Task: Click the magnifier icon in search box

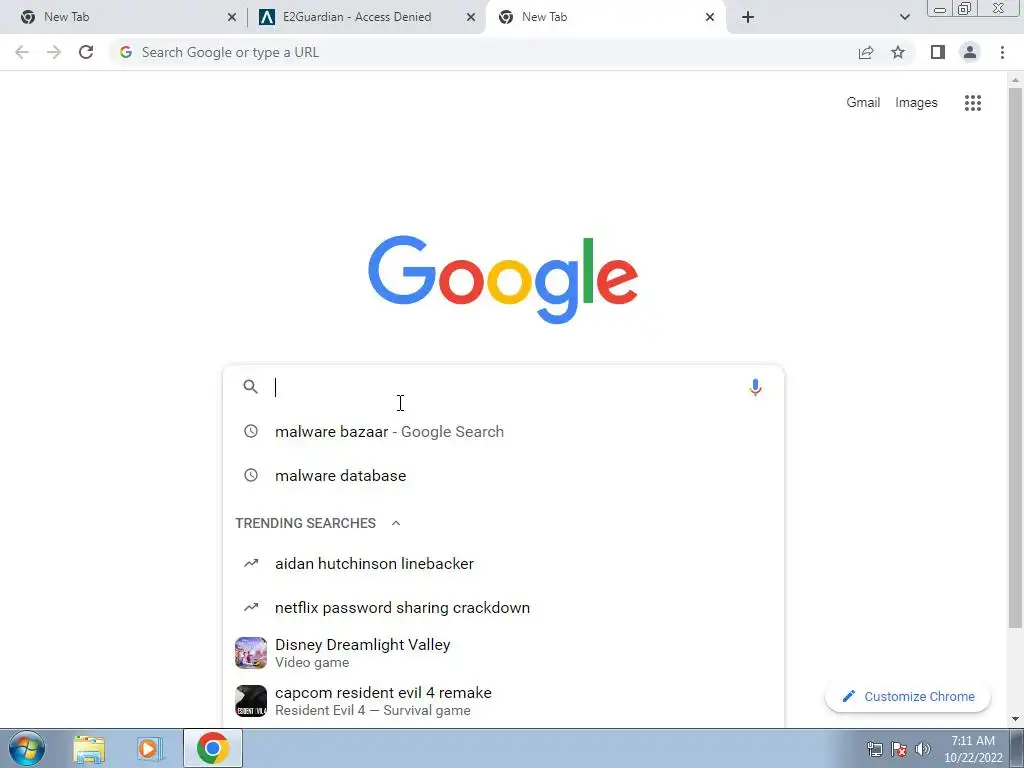Action: point(250,387)
